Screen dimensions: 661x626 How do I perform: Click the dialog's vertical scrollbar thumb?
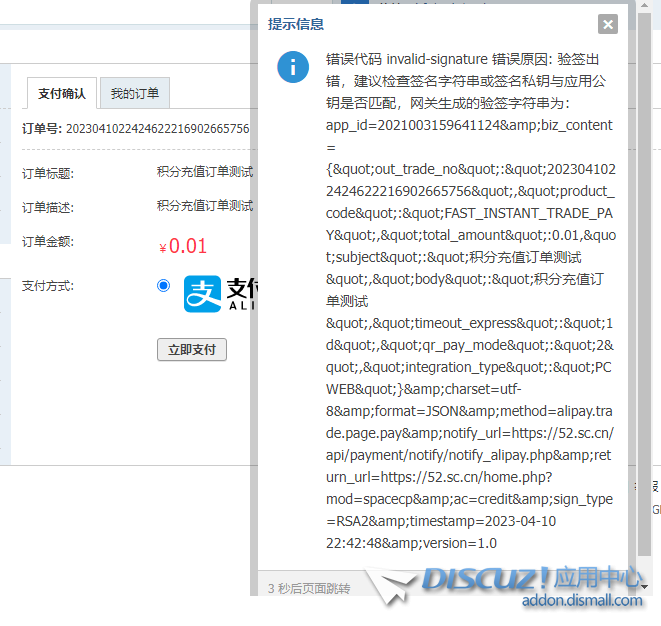click(x=644, y=285)
